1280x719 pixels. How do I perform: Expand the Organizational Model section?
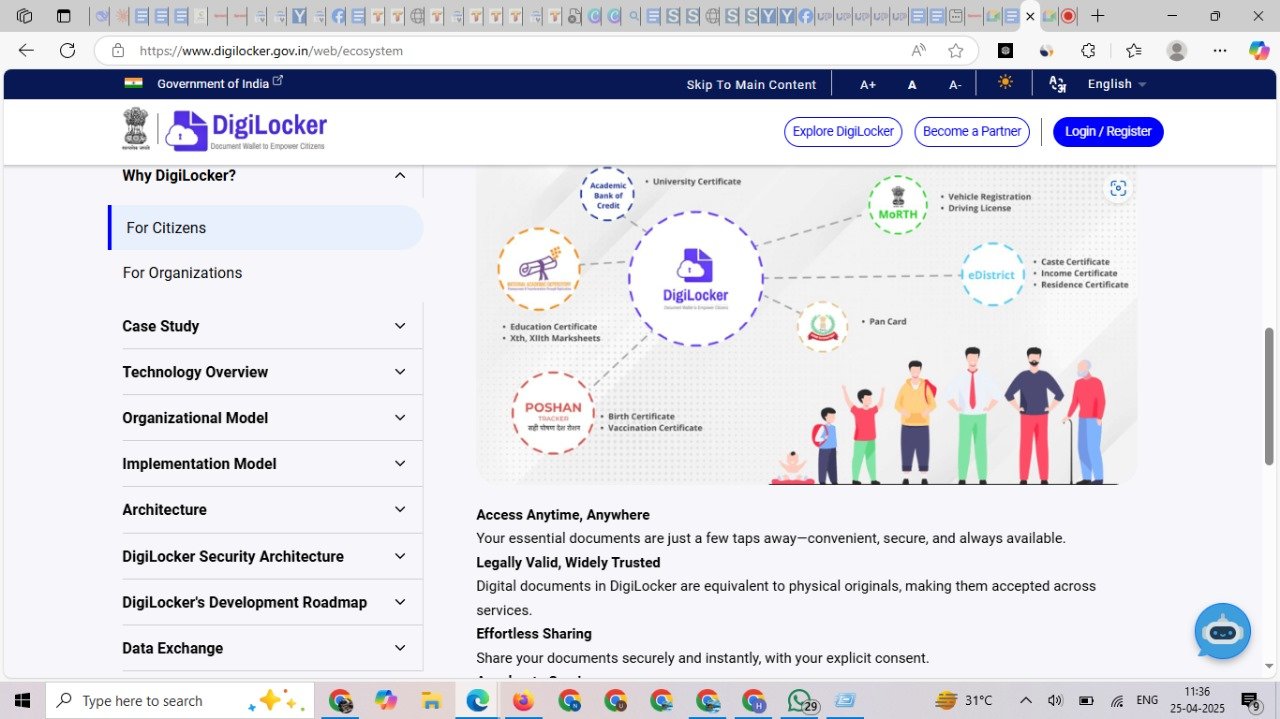click(x=265, y=418)
